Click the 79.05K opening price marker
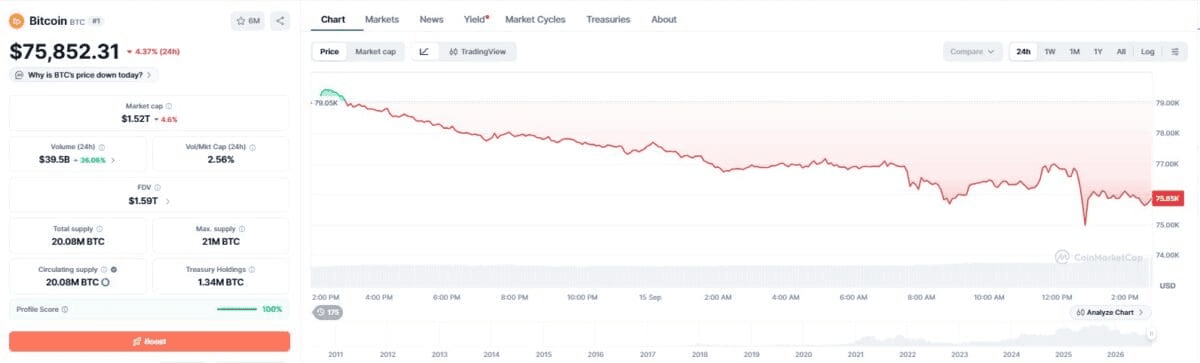 (327, 102)
